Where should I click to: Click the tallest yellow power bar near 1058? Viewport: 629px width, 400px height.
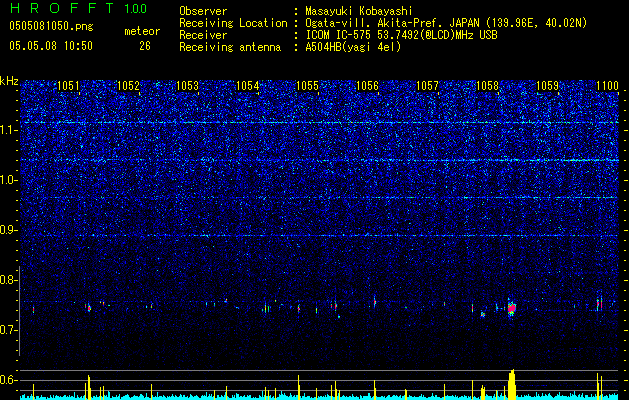tap(511, 385)
